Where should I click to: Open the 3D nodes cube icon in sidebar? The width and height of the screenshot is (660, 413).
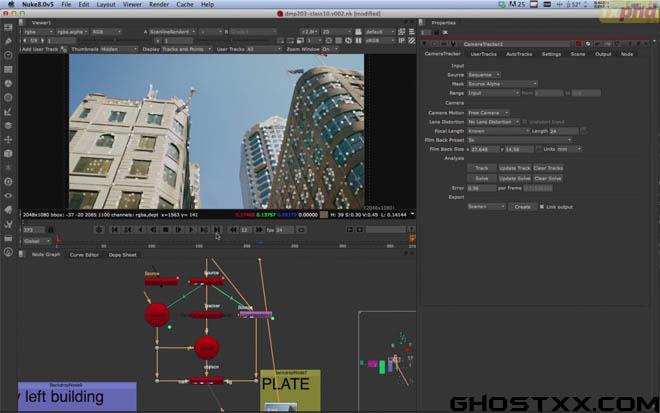(x=8, y=154)
